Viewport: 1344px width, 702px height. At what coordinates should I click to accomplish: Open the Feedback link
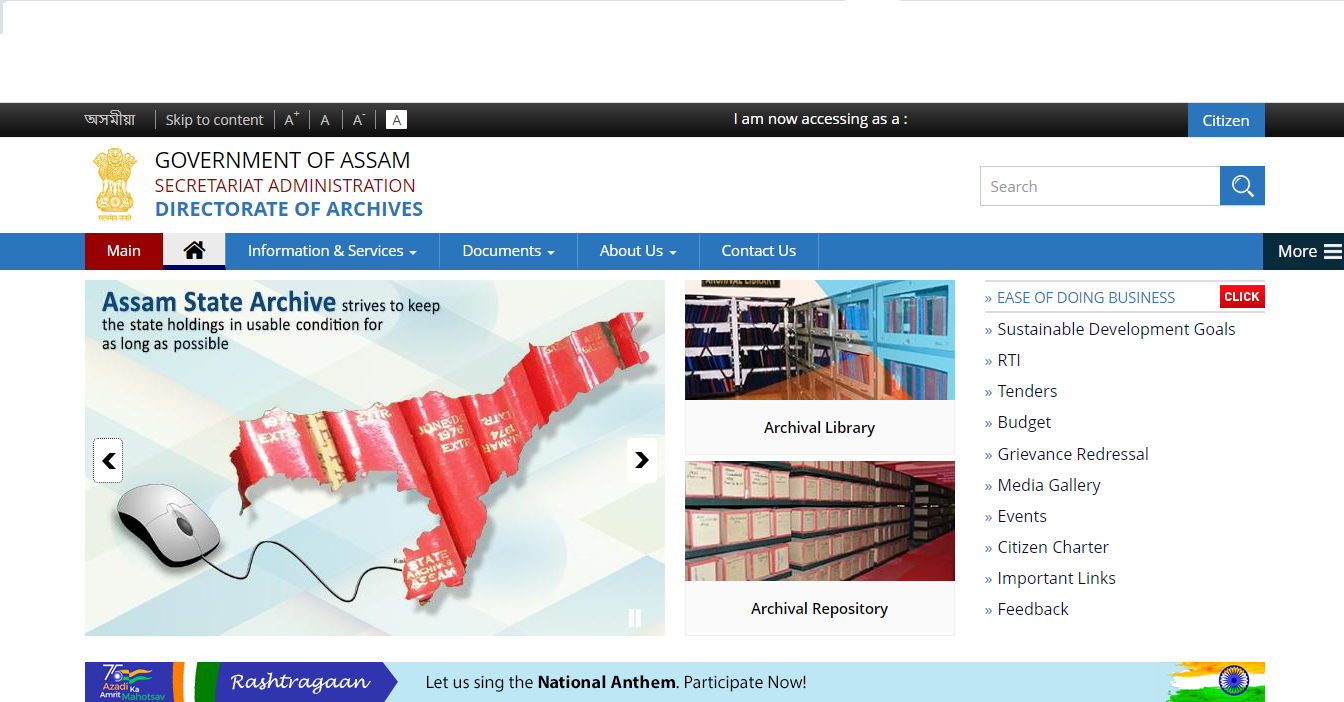[1033, 609]
